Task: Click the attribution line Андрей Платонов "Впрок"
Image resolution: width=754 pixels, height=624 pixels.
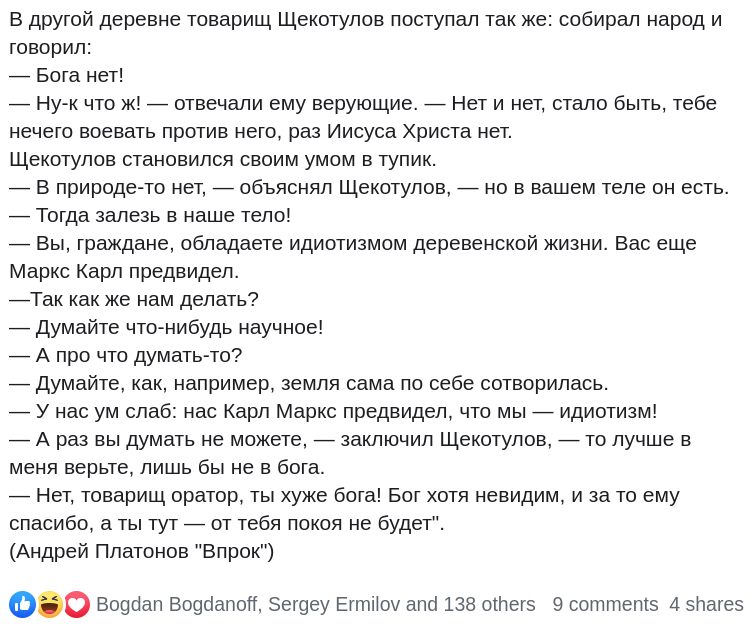Action: 141,551
